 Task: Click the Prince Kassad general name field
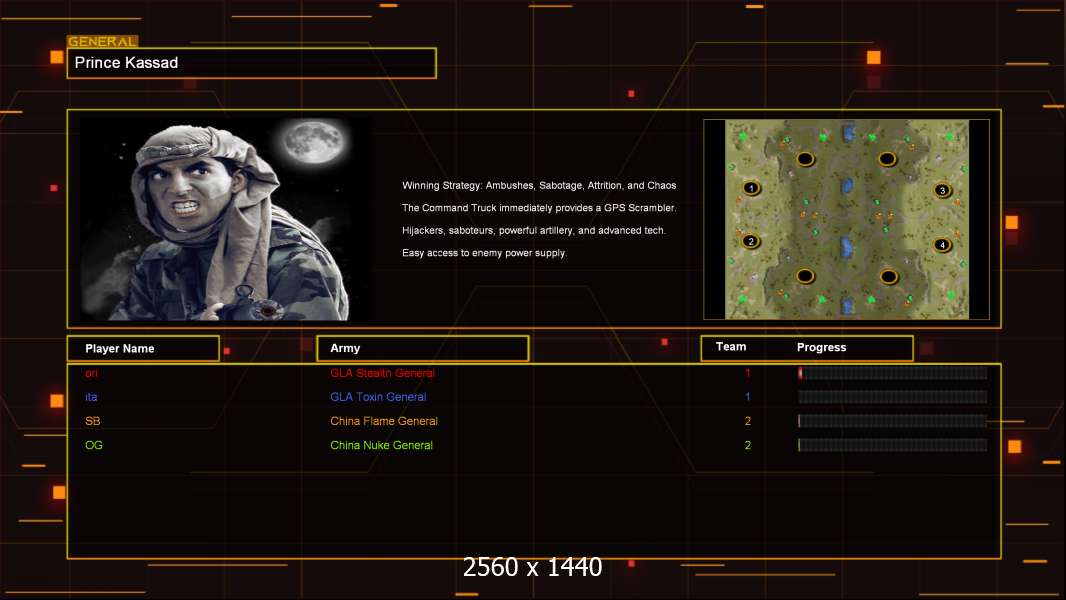tap(252, 63)
